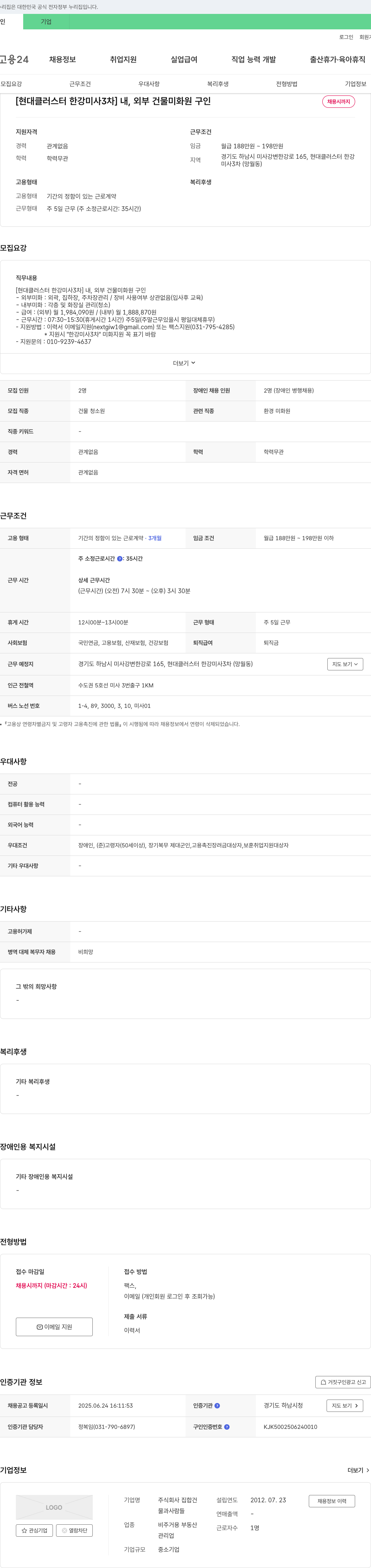Select the job title heading text
Screen dimensions: 371x1568
(113, 101)
